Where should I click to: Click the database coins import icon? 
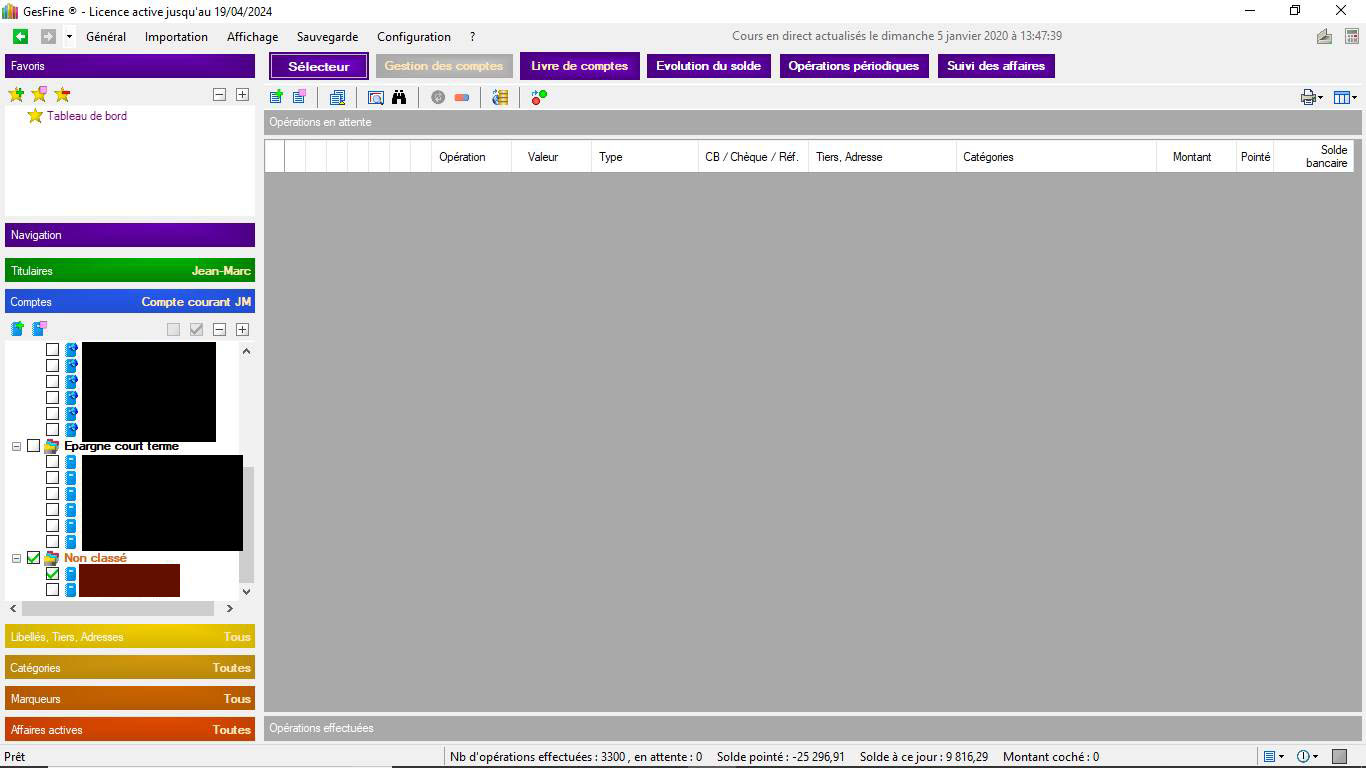[x=500, y=97]
